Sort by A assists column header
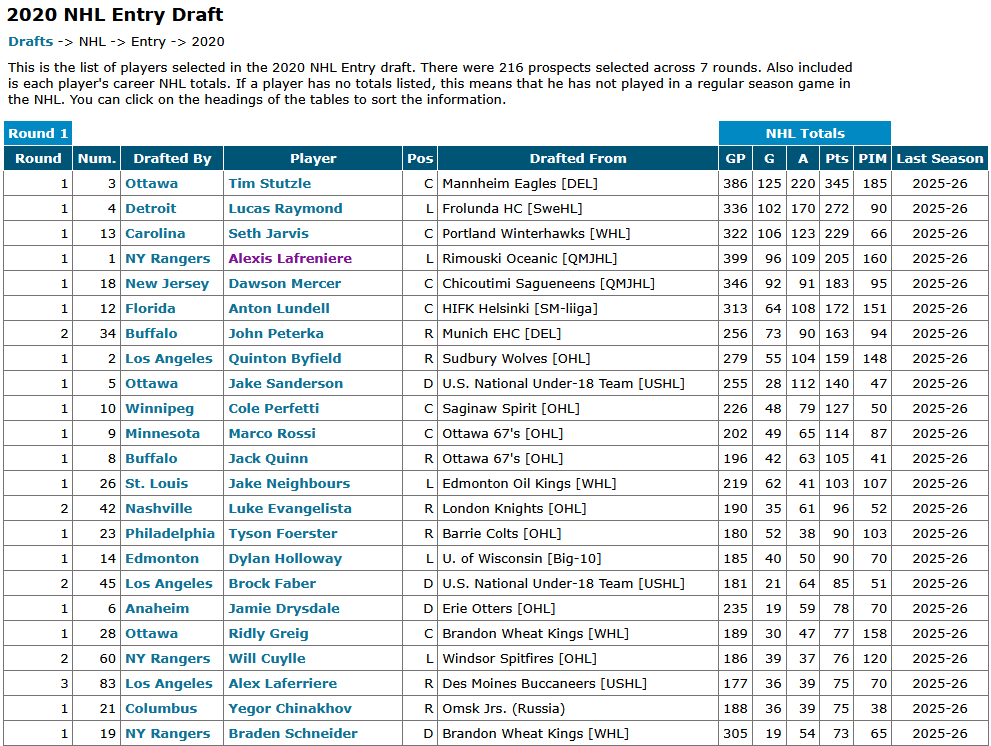Screen dimensions: 991x746 pyautogui.click(x=803, y=159)
